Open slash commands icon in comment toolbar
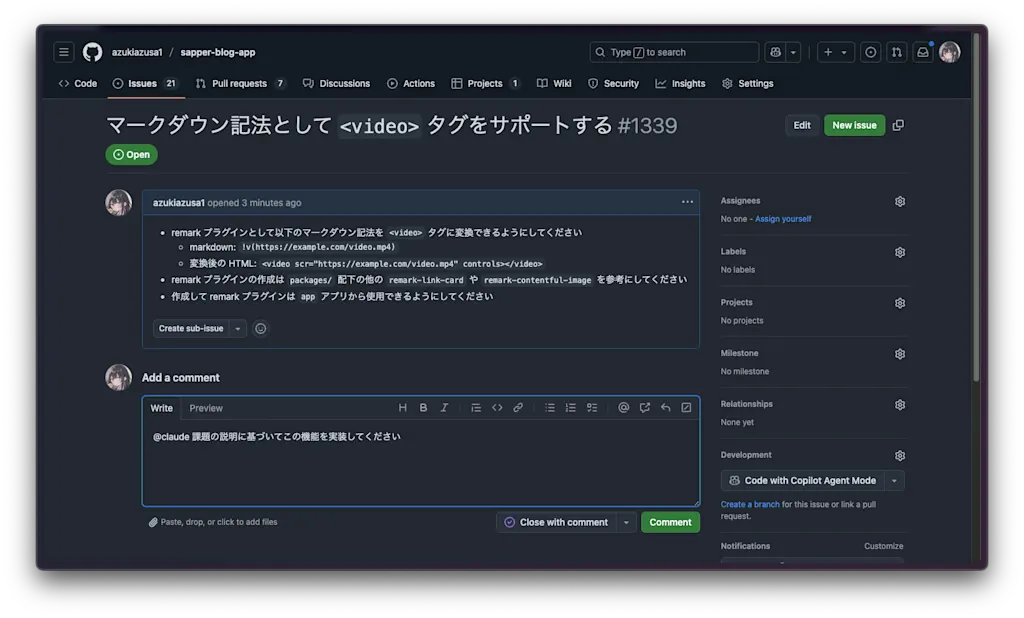This screenshot has height=618, width=1024. [x=686, y=408]
